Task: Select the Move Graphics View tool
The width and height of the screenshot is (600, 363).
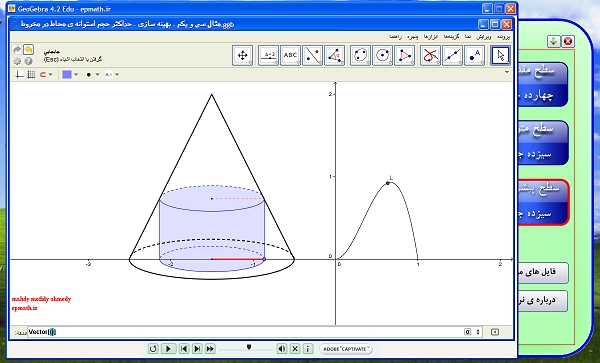Action: coord(243,55)
